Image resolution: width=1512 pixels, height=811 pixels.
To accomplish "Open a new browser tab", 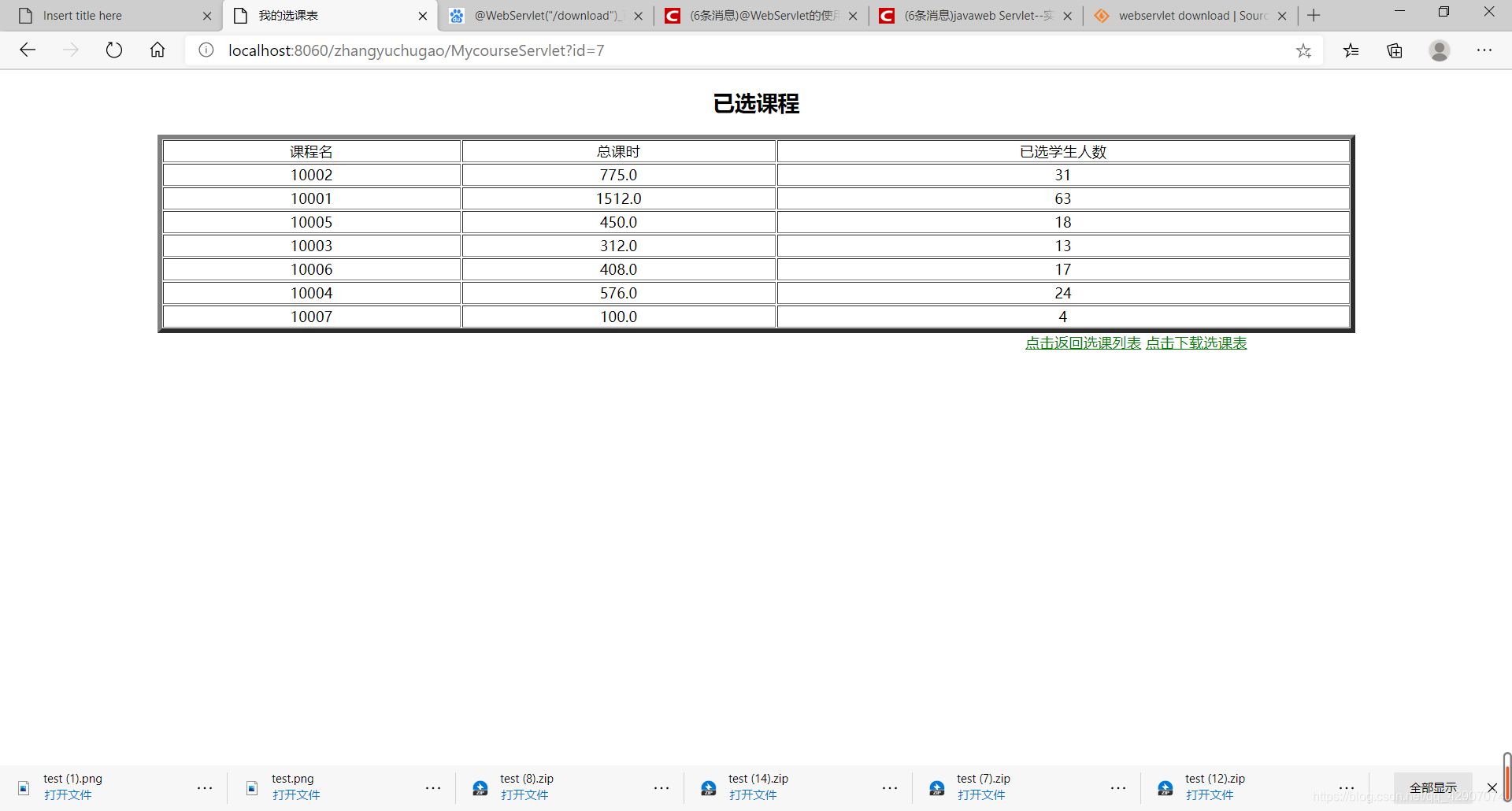I will 1314,16.
